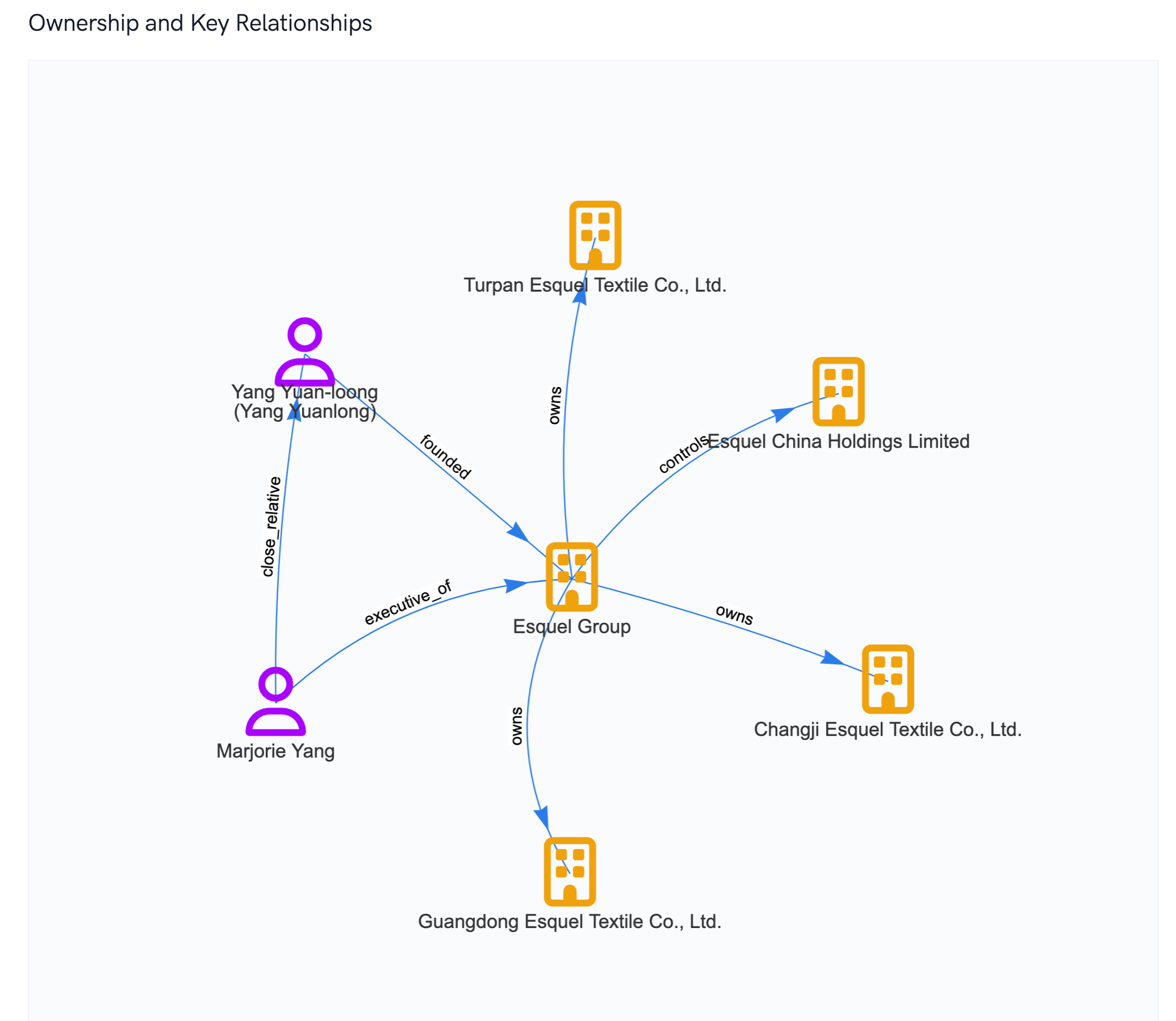
Task: Click the 'Ownership and Key Relationships' heading
Action: pyautogui.click(x=200, y=24)
